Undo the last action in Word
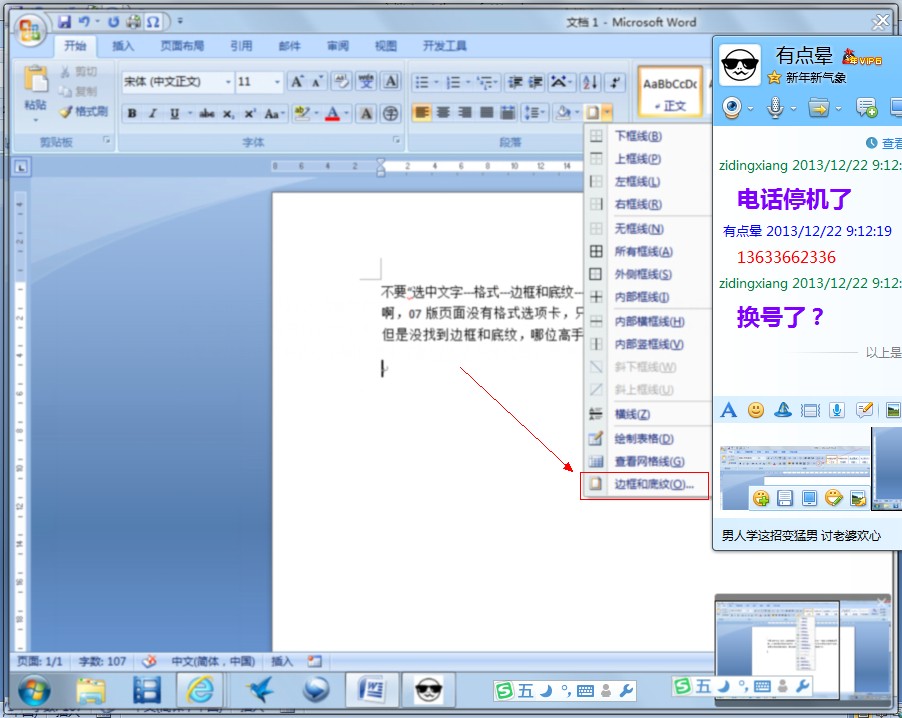 [85, 22]
